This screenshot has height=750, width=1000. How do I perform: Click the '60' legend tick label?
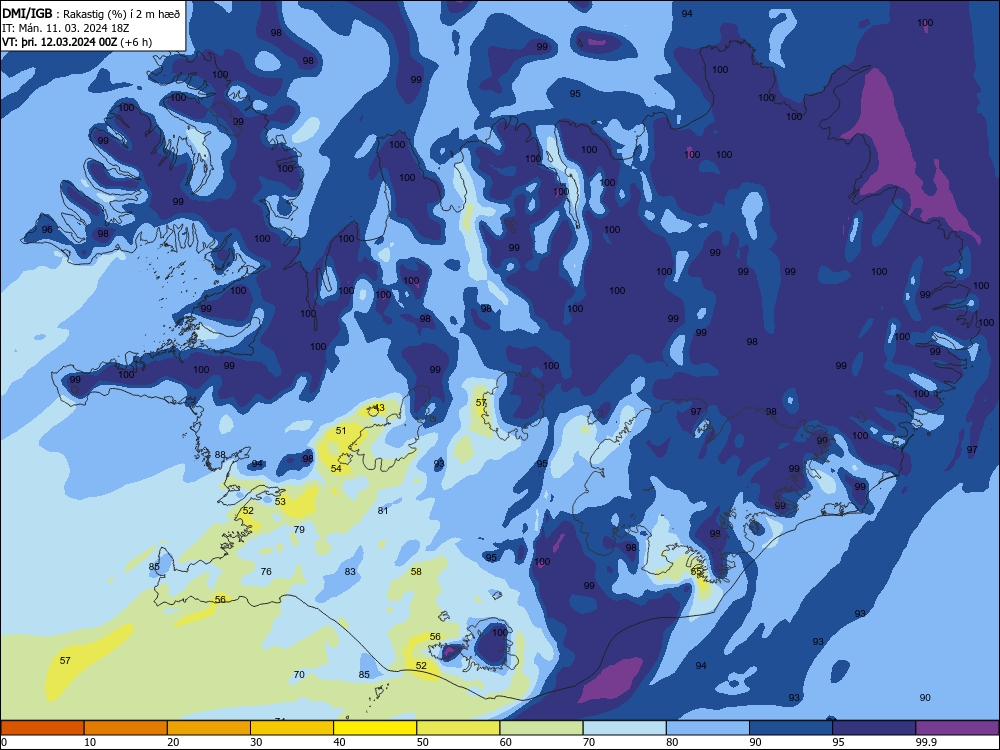[506, 742]
